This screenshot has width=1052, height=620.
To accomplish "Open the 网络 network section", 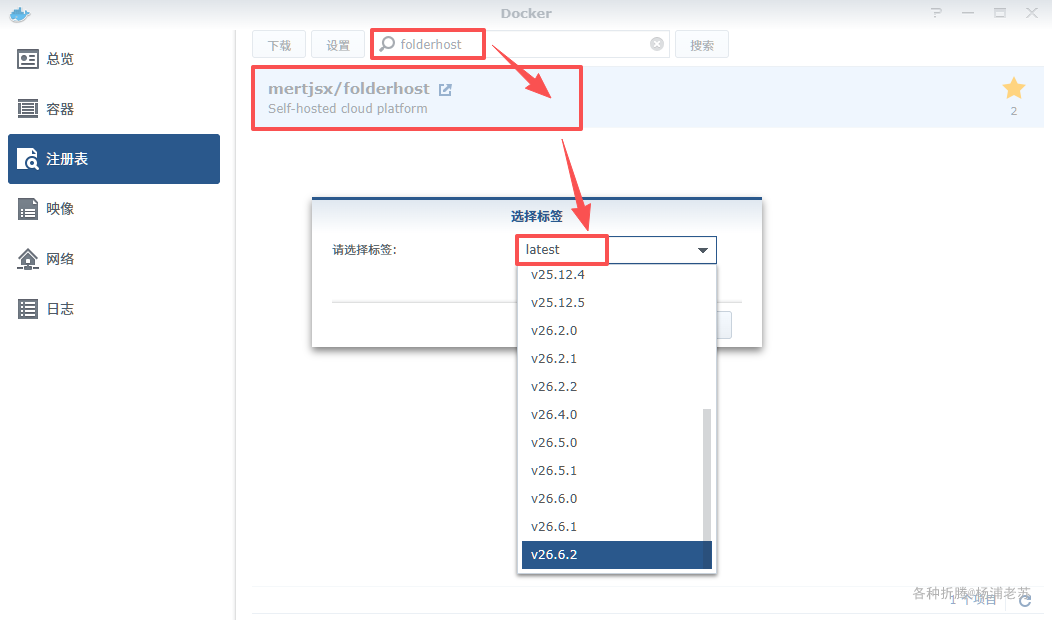I will (114, 259).
